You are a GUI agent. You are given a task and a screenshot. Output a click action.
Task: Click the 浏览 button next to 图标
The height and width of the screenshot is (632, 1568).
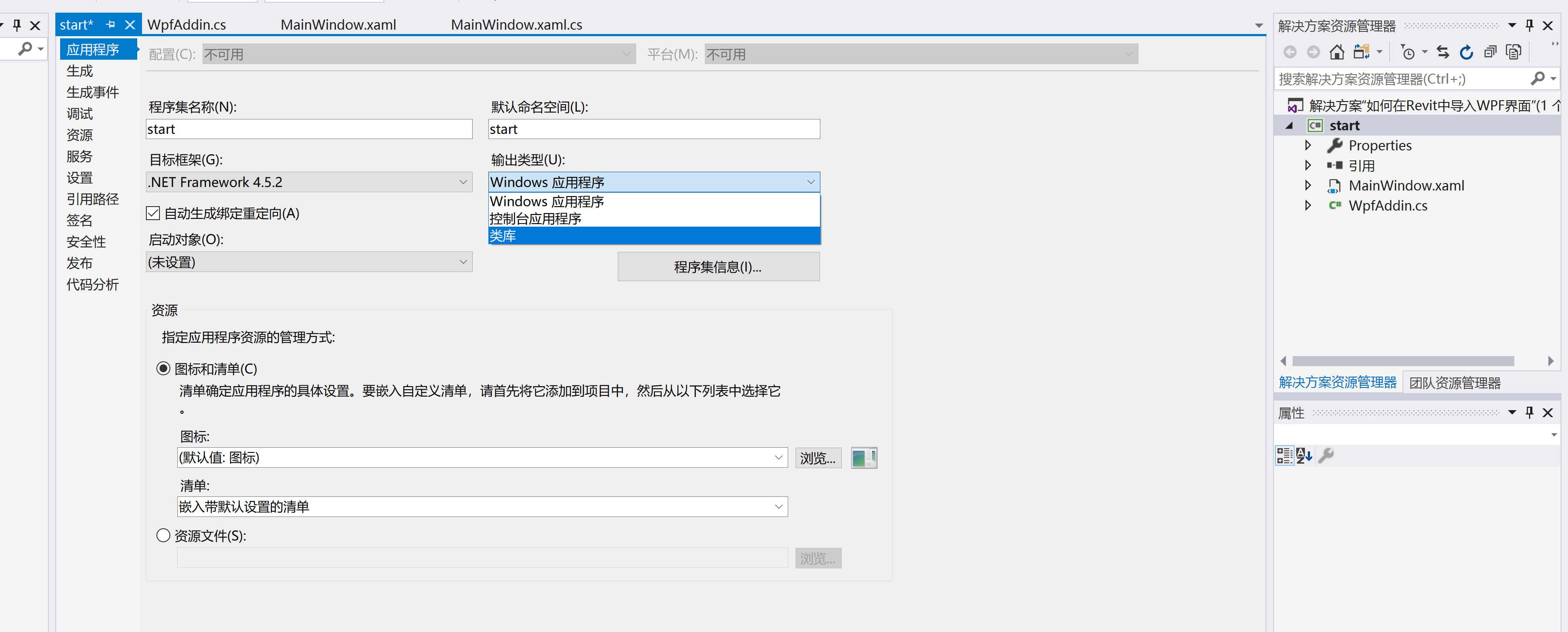click(817, 458)
